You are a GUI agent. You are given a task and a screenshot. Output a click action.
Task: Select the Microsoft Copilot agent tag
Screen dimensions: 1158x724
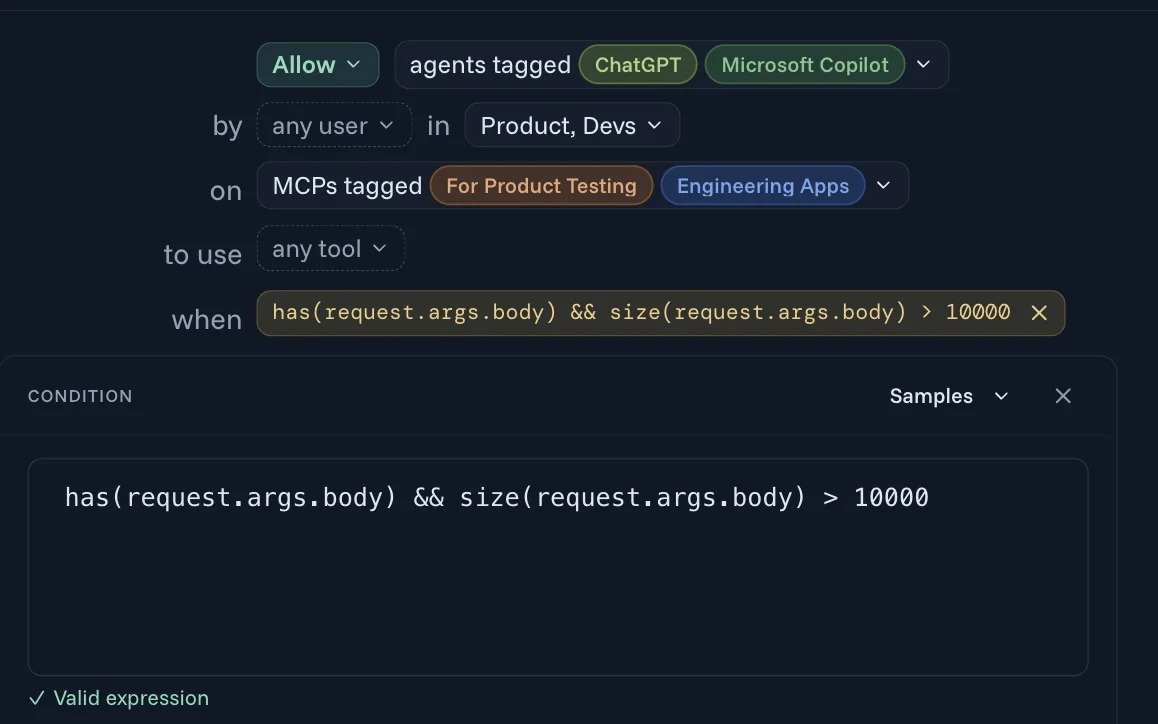(x=804, y=65)
